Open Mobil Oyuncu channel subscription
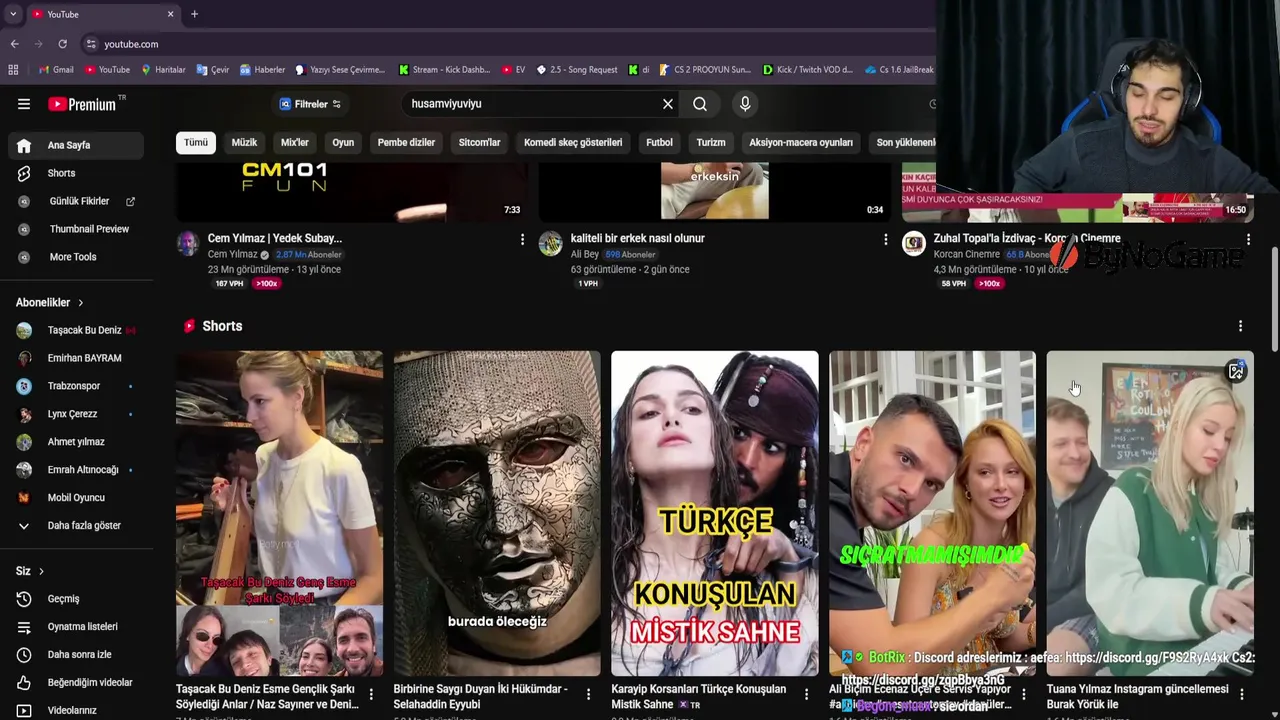The width and height of the screenshot is (1280, 720). [76, 498]
